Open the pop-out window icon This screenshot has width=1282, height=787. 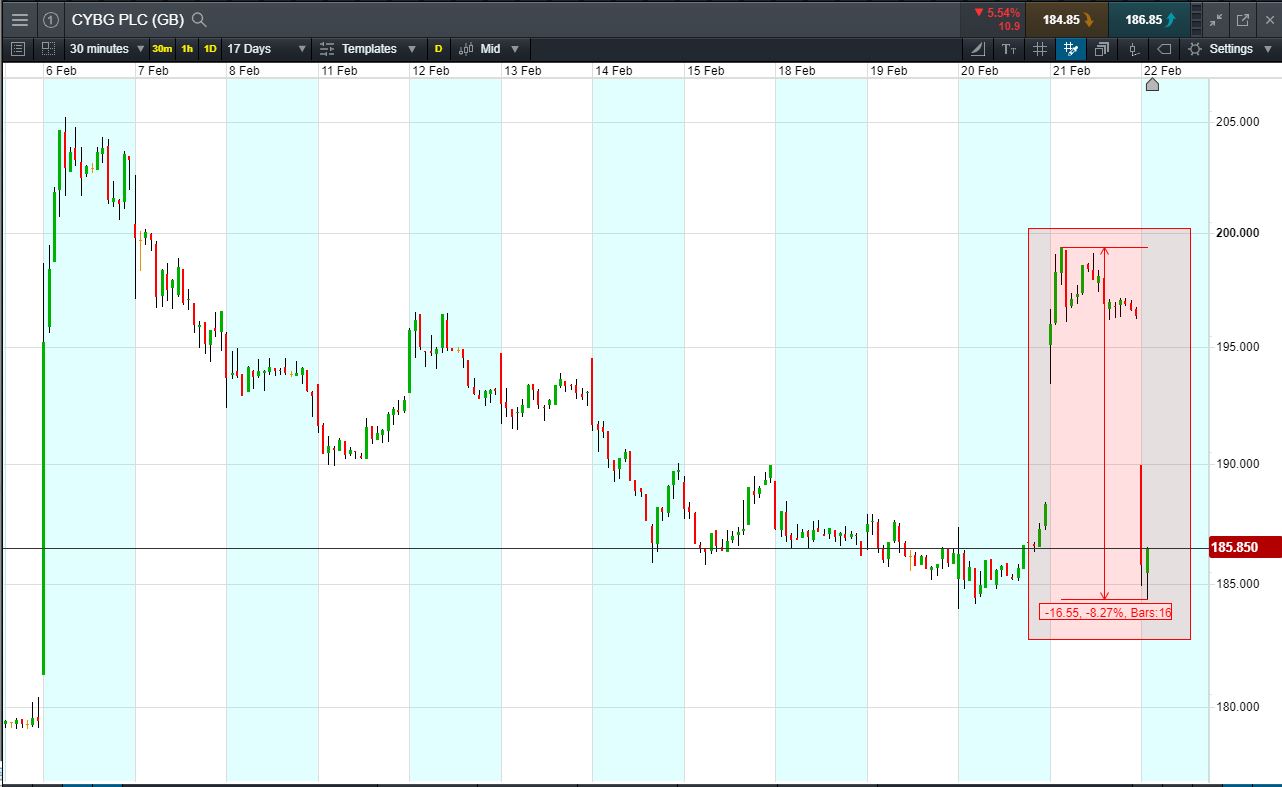point(1243,19)
